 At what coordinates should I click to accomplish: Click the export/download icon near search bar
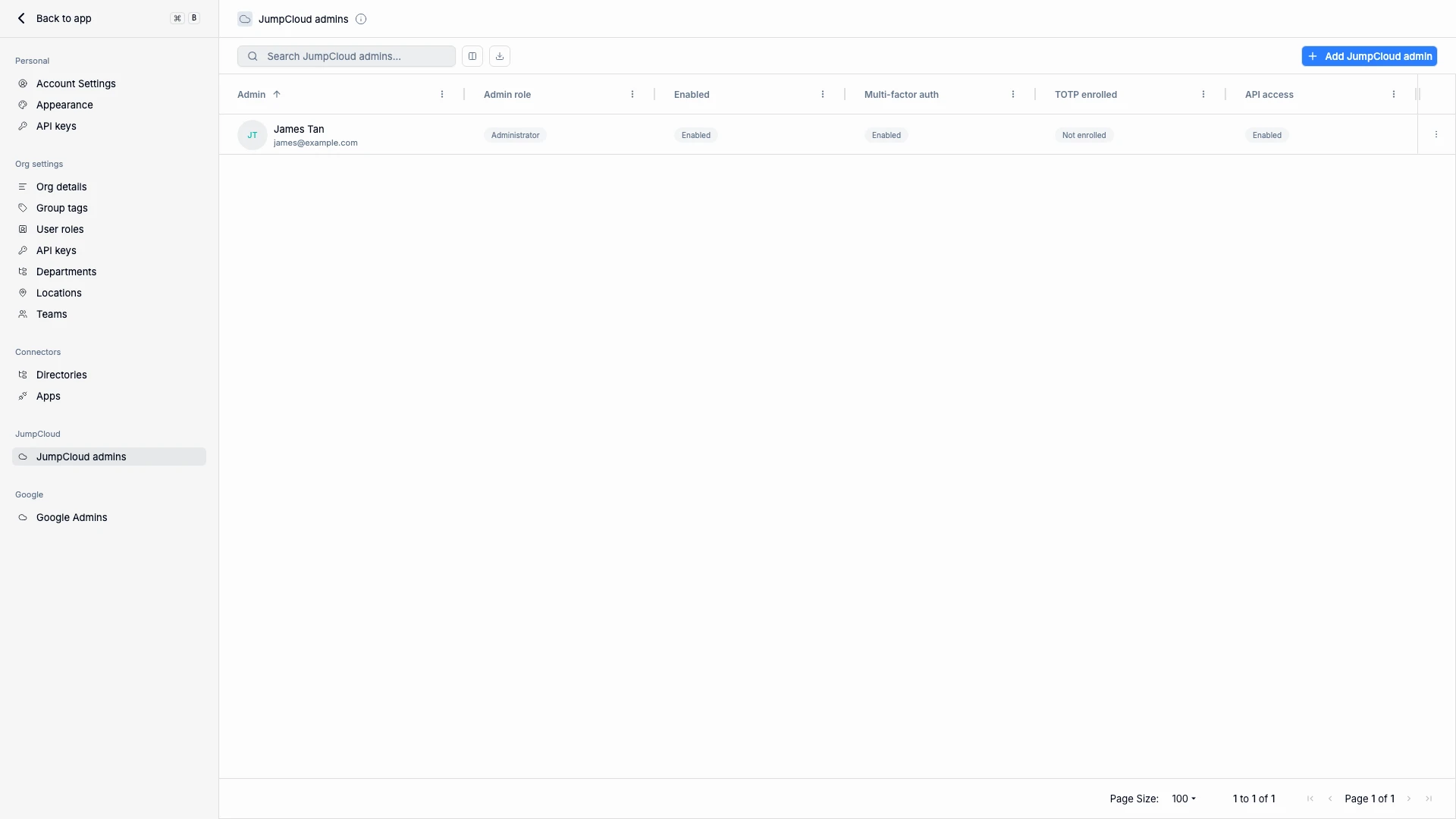(x=499, y=55)
